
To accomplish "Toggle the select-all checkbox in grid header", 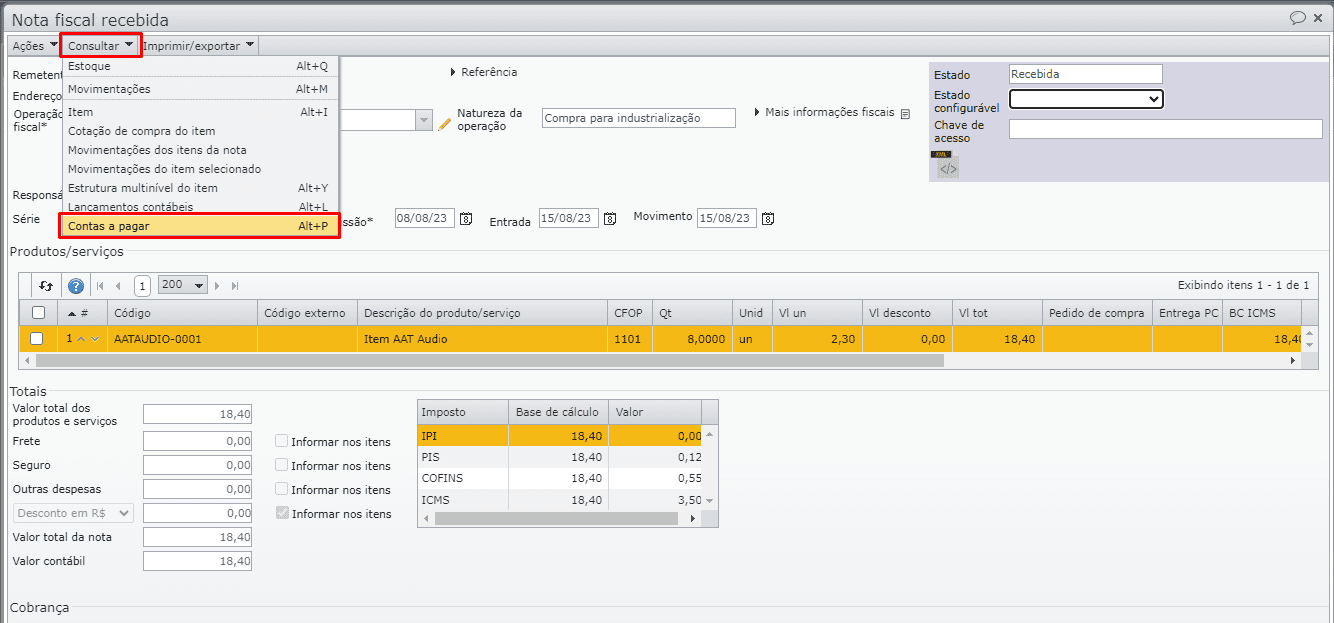I will tap(38, 313).
